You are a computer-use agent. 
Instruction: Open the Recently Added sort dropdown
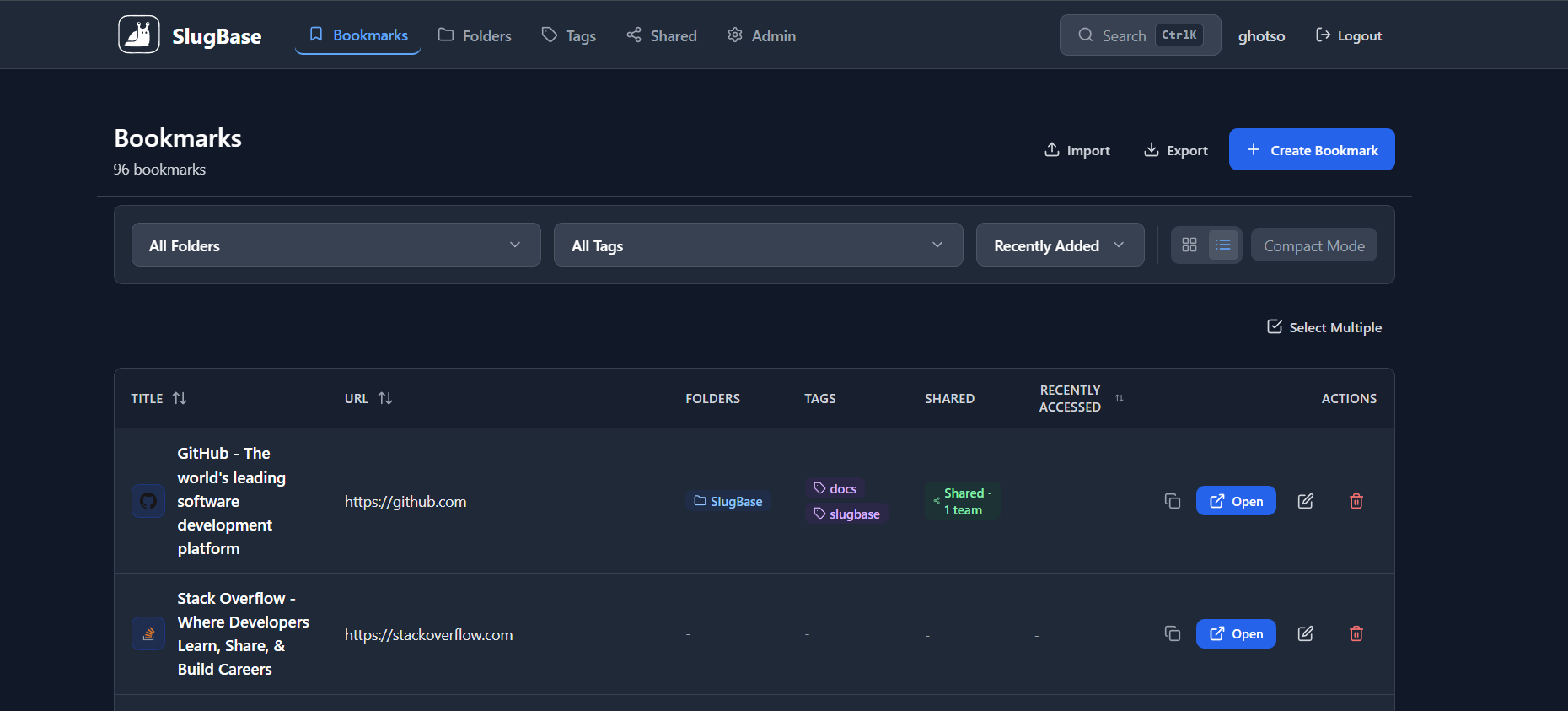point(1059,245)
